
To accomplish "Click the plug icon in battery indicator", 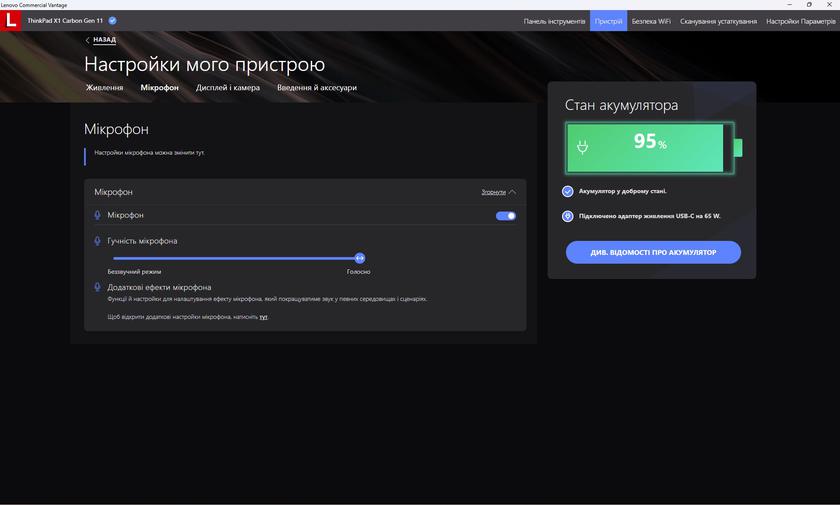I will [583, 147].
